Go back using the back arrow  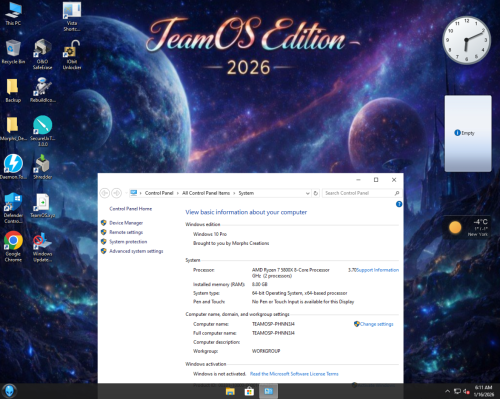105,193
